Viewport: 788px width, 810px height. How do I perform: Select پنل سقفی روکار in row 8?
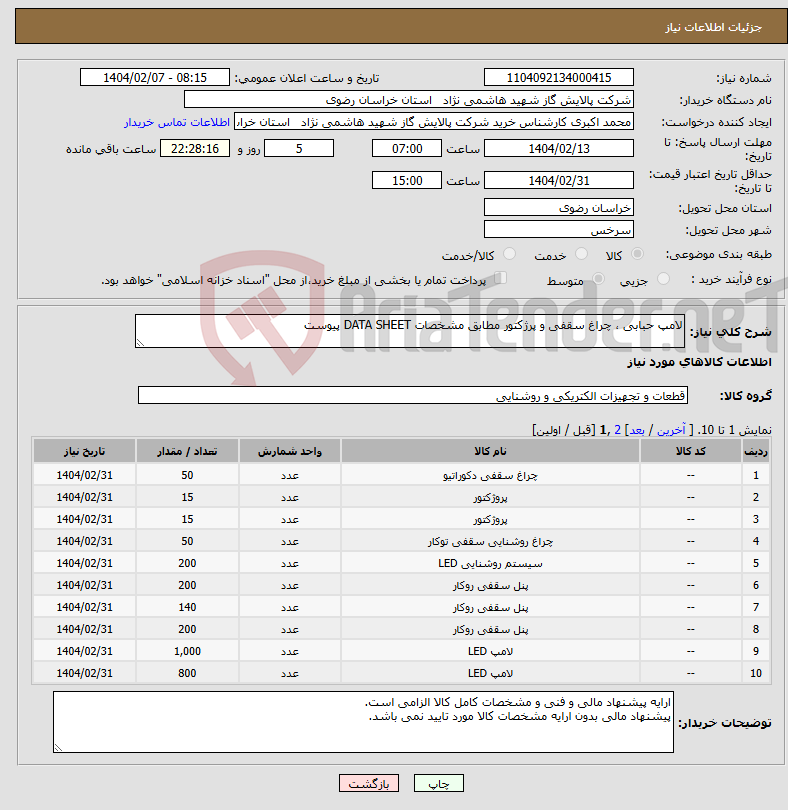pyautogui.click(x=490, y=629)
